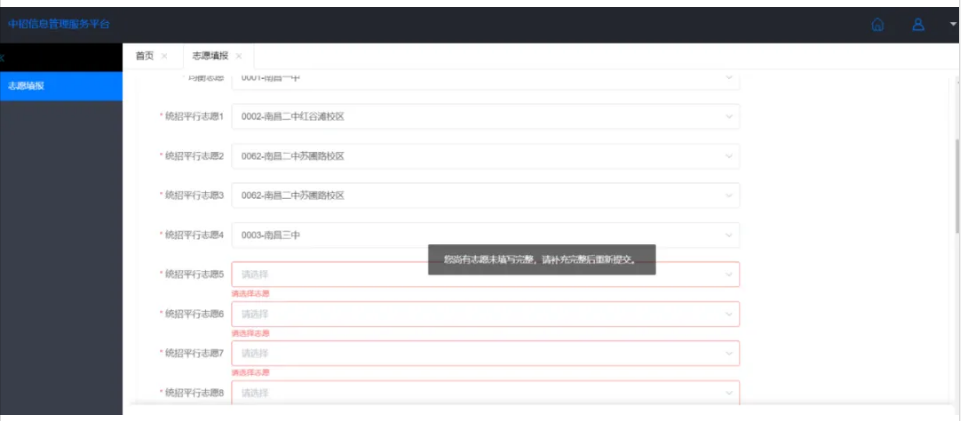The image size is (961, 421).
Task: Open the empty 统招平行志愿8 dropdown
Action: 485,392
